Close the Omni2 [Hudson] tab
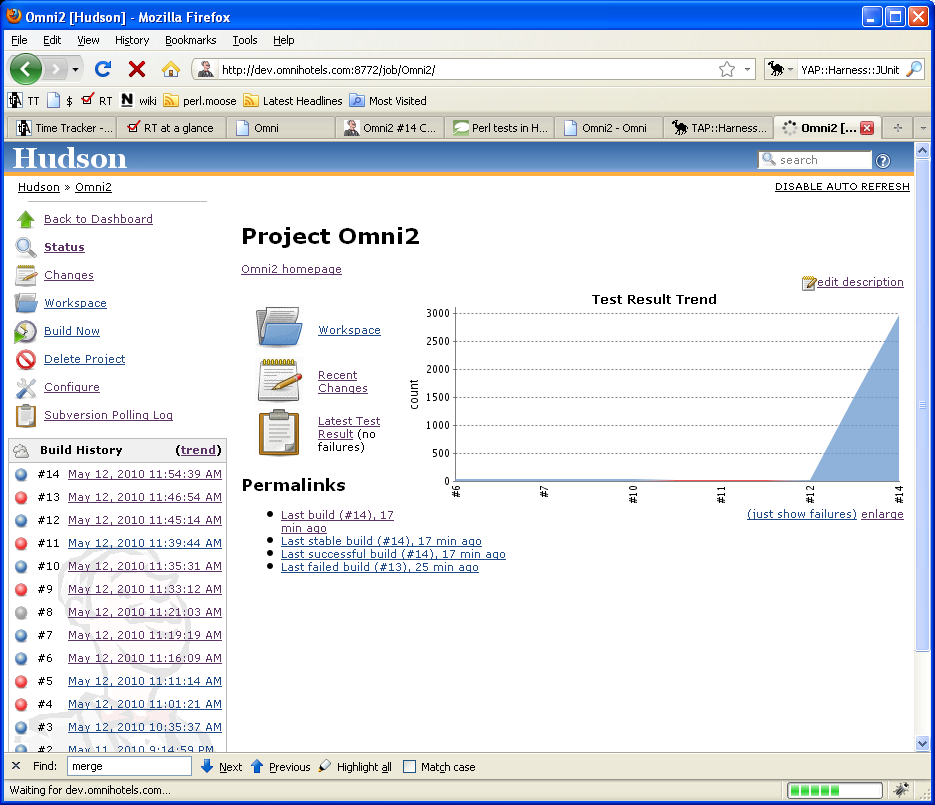 [x=868, y=128]
